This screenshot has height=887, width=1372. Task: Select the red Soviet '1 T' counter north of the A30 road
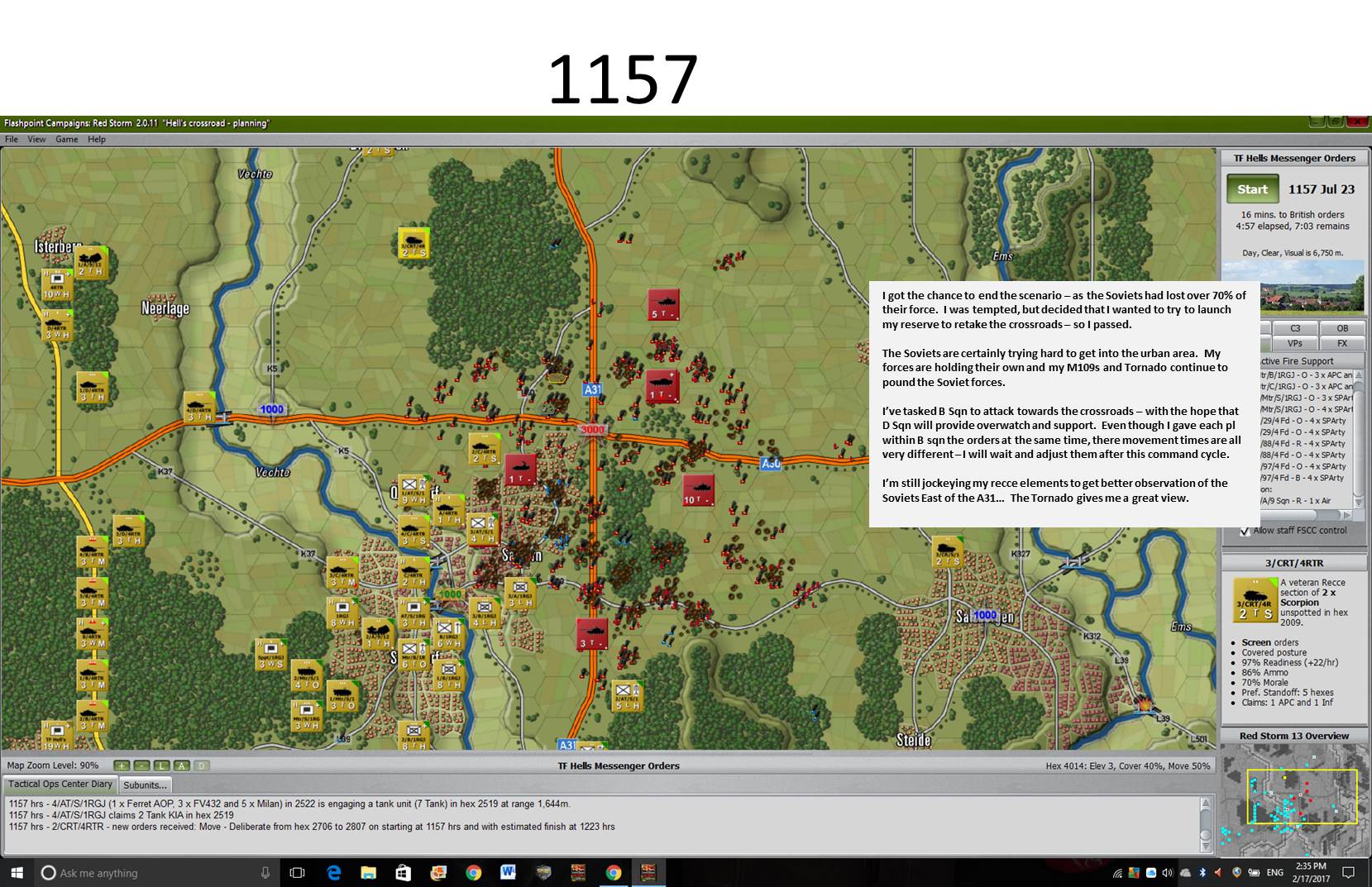(663, 386)
